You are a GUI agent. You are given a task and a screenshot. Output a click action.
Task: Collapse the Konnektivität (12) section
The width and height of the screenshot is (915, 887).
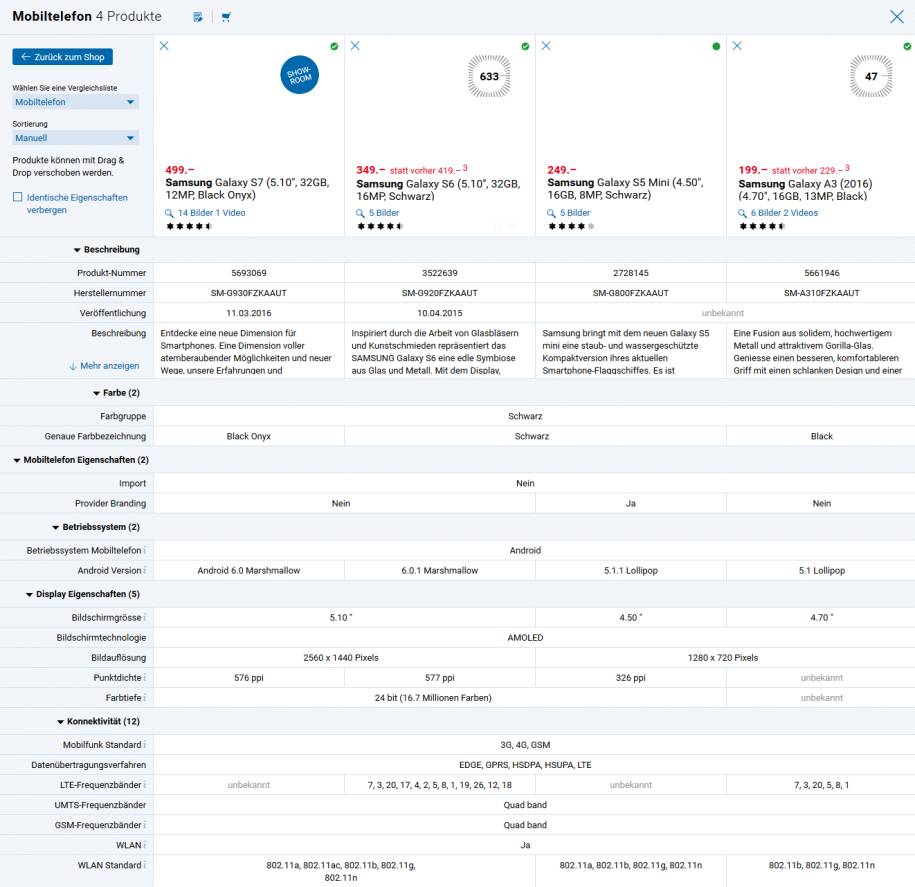98,721
